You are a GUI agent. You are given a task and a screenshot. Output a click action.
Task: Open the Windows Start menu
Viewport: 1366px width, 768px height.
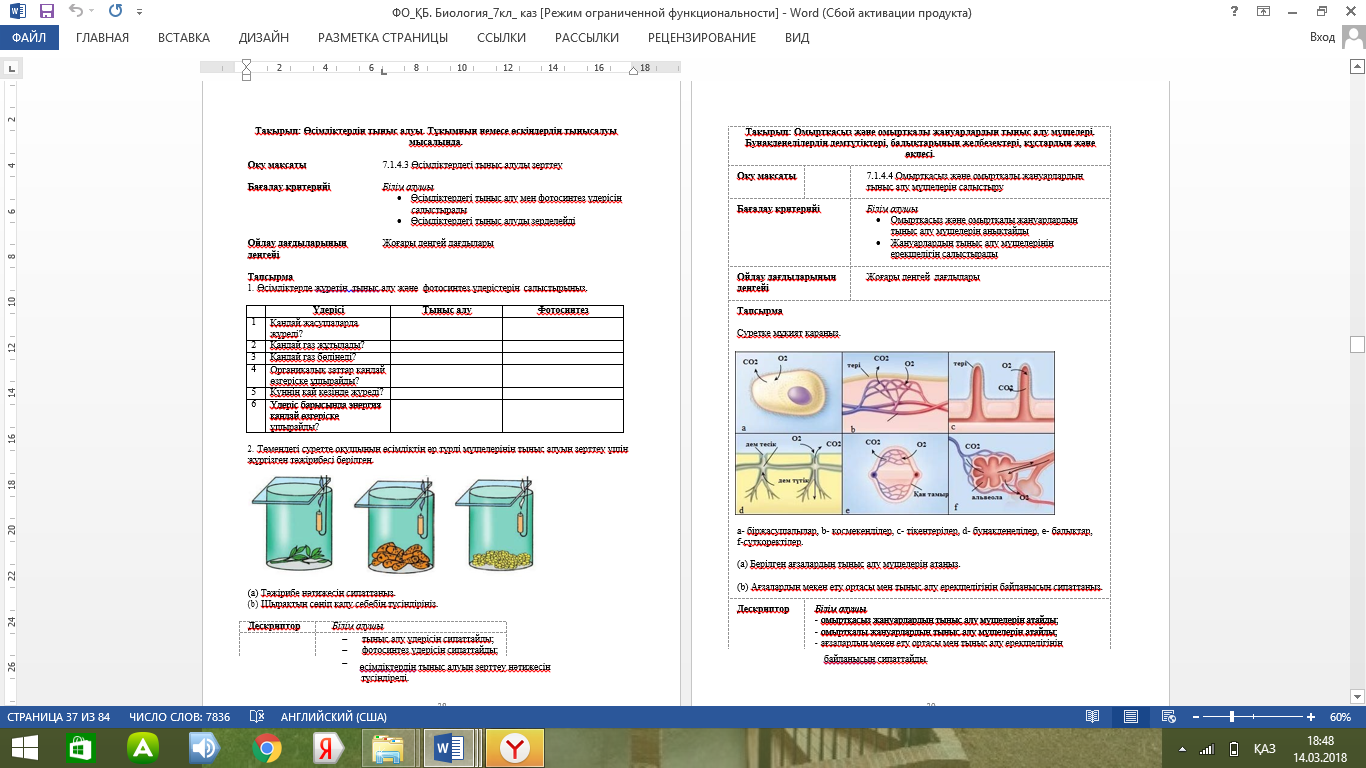pyautogui.click(x=24, y=748)
